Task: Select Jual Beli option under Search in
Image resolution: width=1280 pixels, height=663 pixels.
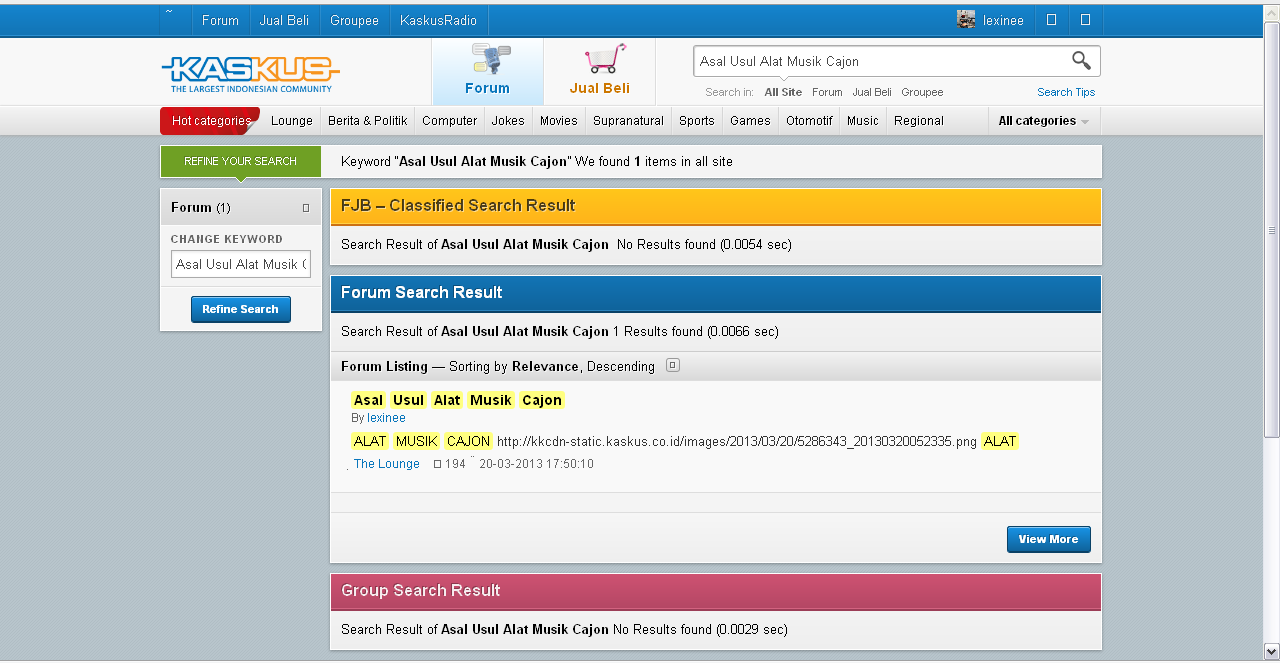Action: (x=872, y=92)
